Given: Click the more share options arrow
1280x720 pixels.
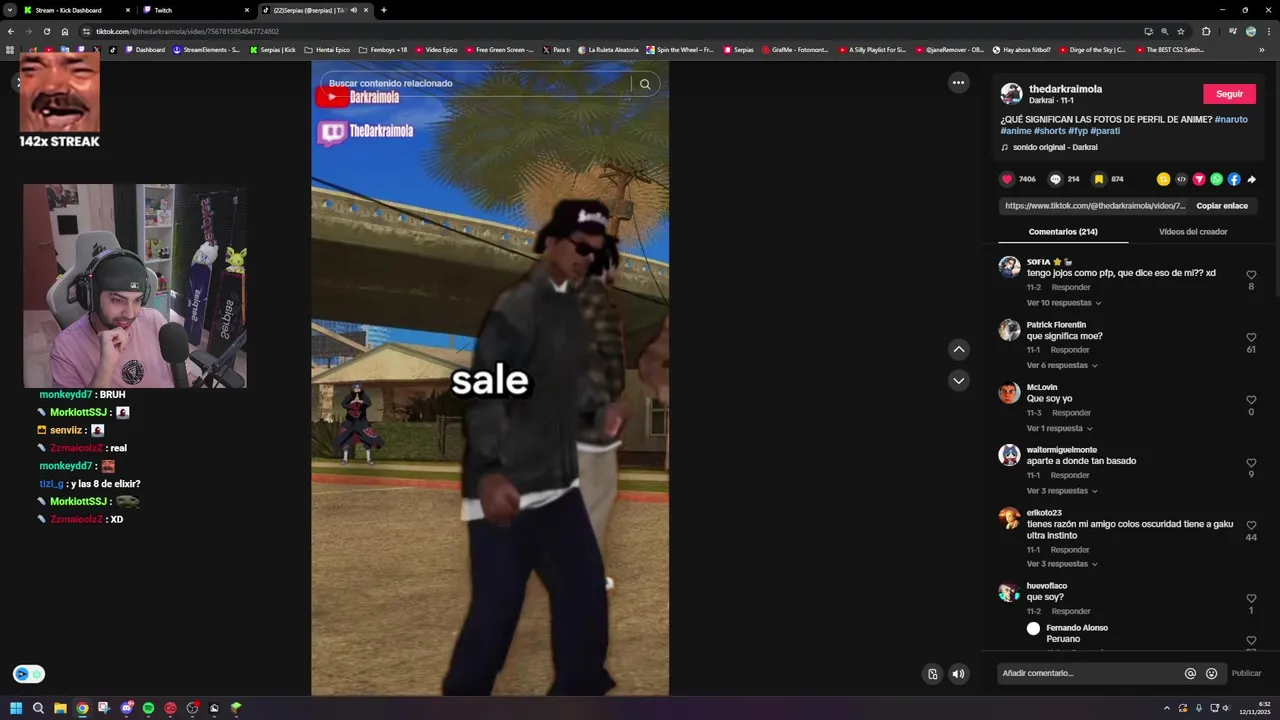Looking at the screenshot, I should (1251, 179).
